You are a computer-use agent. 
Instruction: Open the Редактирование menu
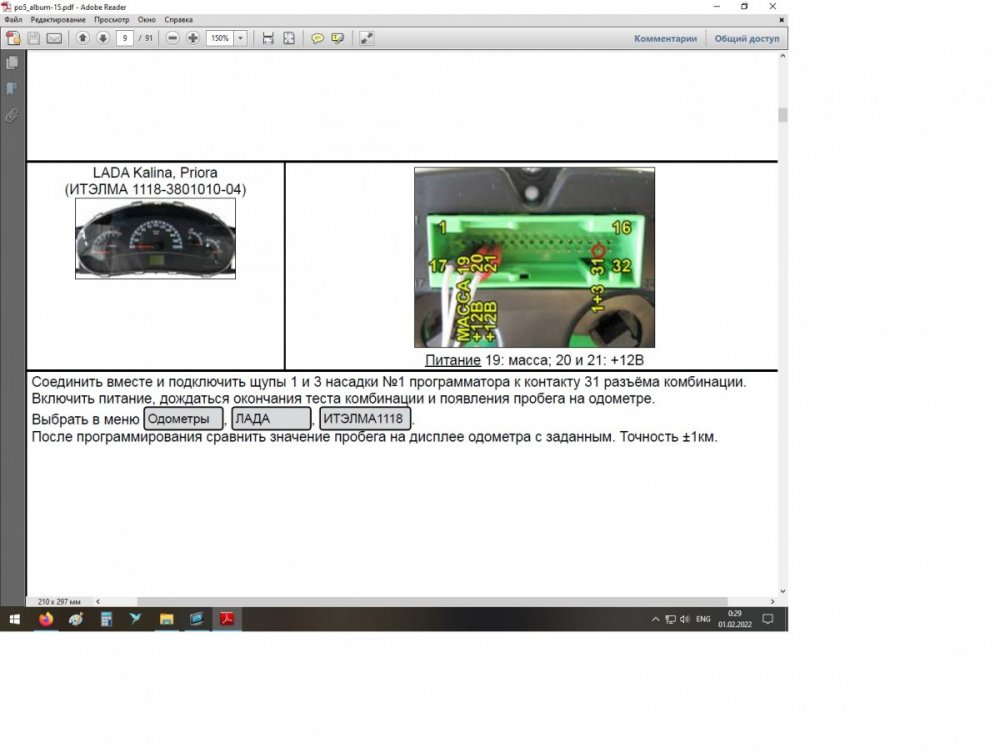58,20
